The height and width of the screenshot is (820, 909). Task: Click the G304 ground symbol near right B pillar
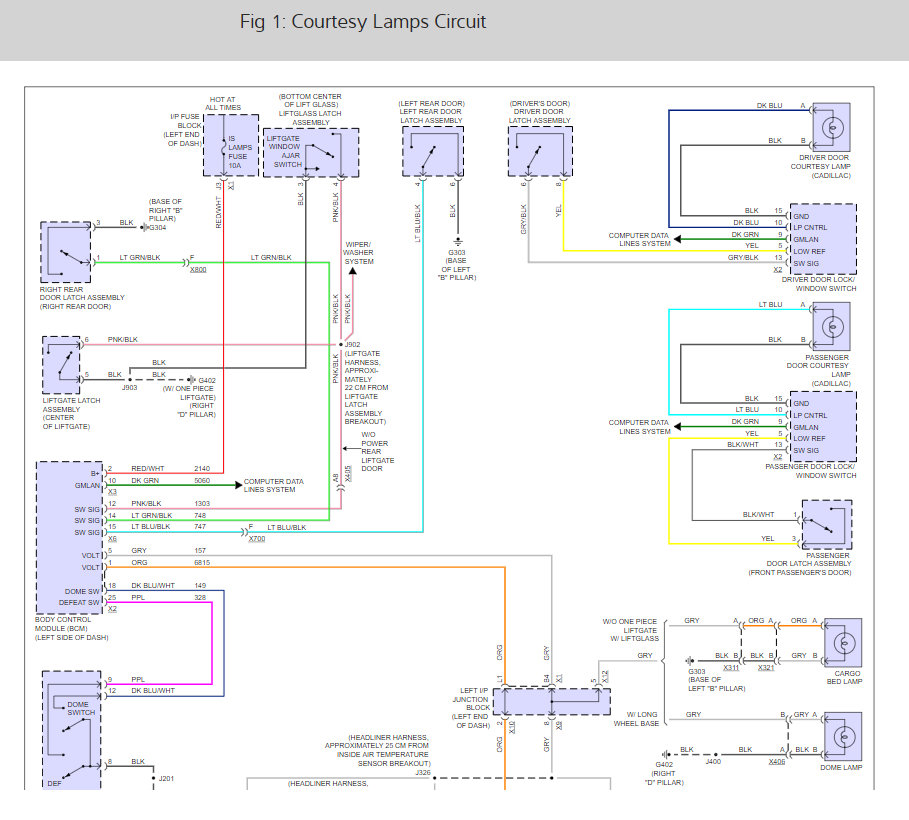click(144, 227)
